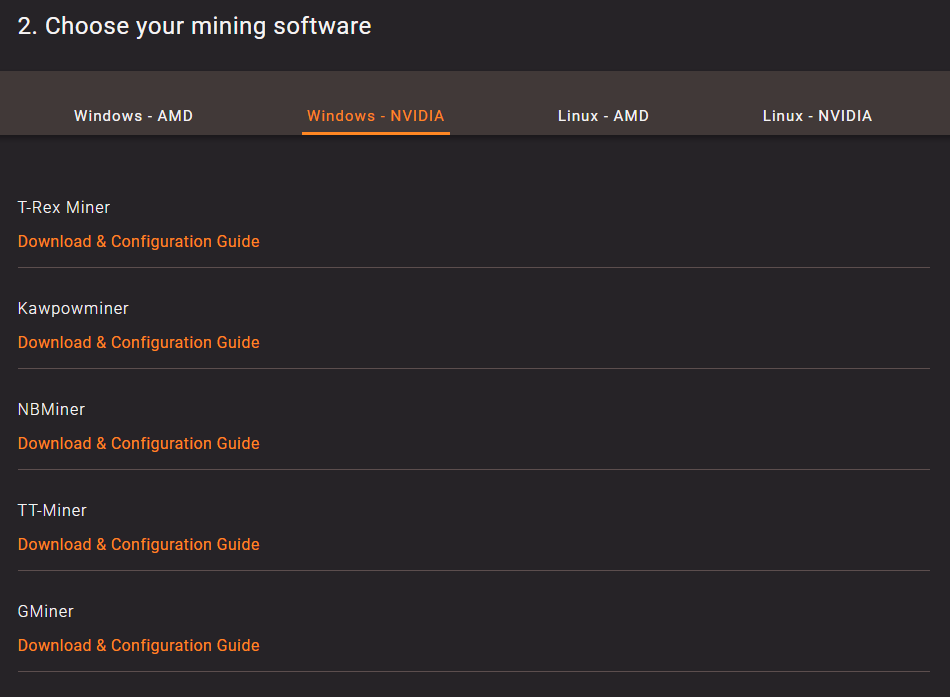Open TT-Miner Download & Configuration Guide link

[x=139, y=544]
